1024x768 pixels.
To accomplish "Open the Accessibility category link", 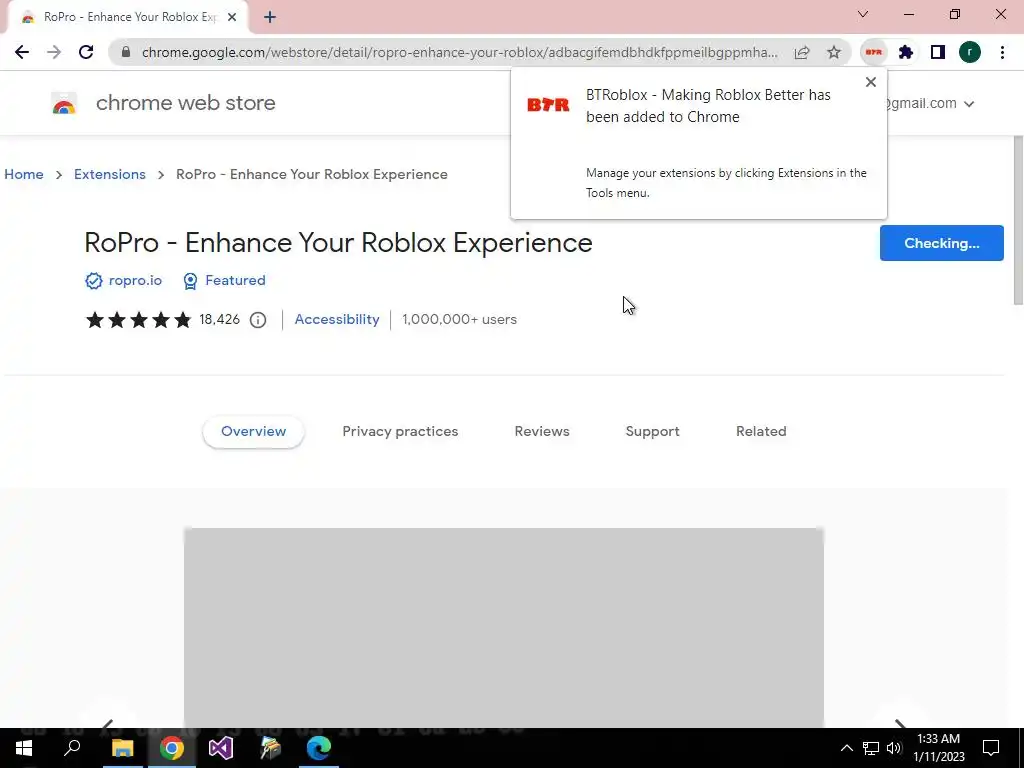I will (x=337, y=319).
